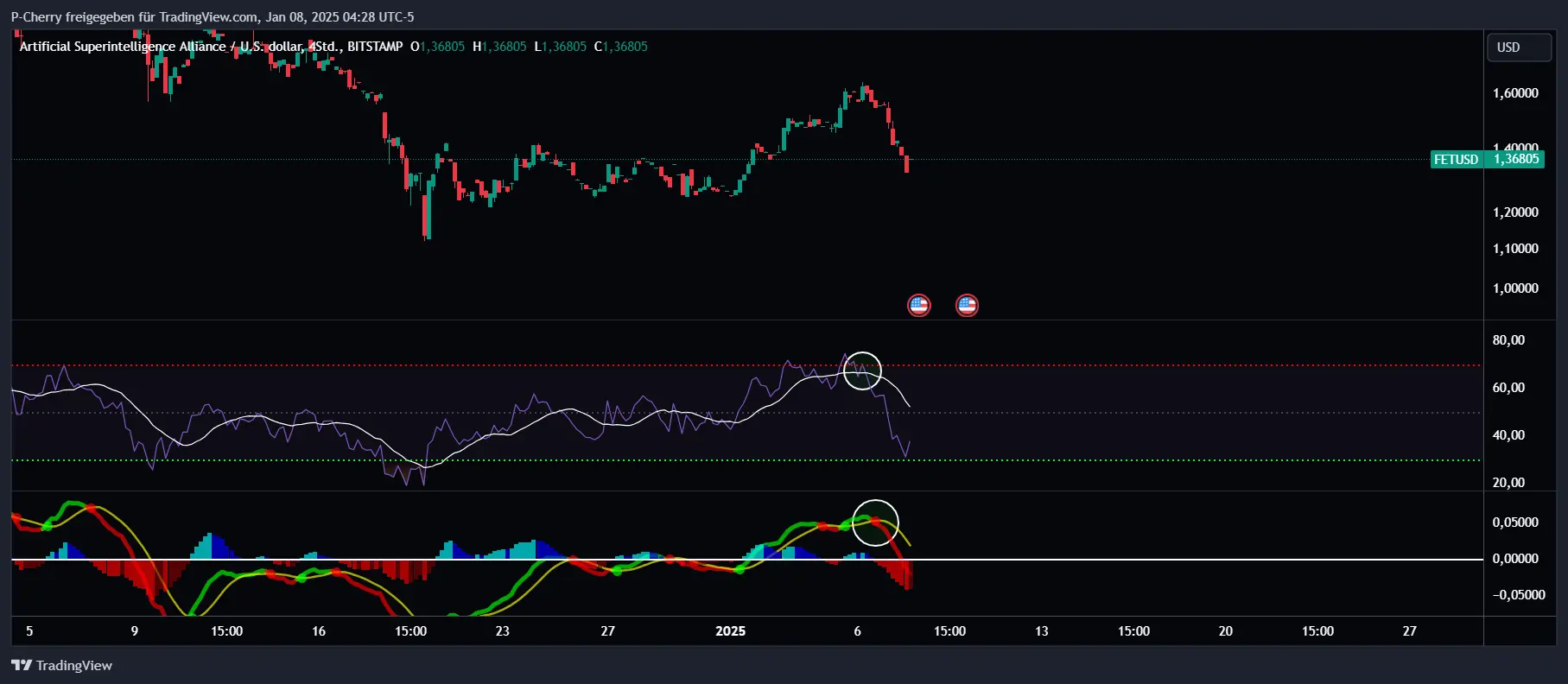
Task: Click the MACD 0,05000 axis label
Action: (1515, 522)
